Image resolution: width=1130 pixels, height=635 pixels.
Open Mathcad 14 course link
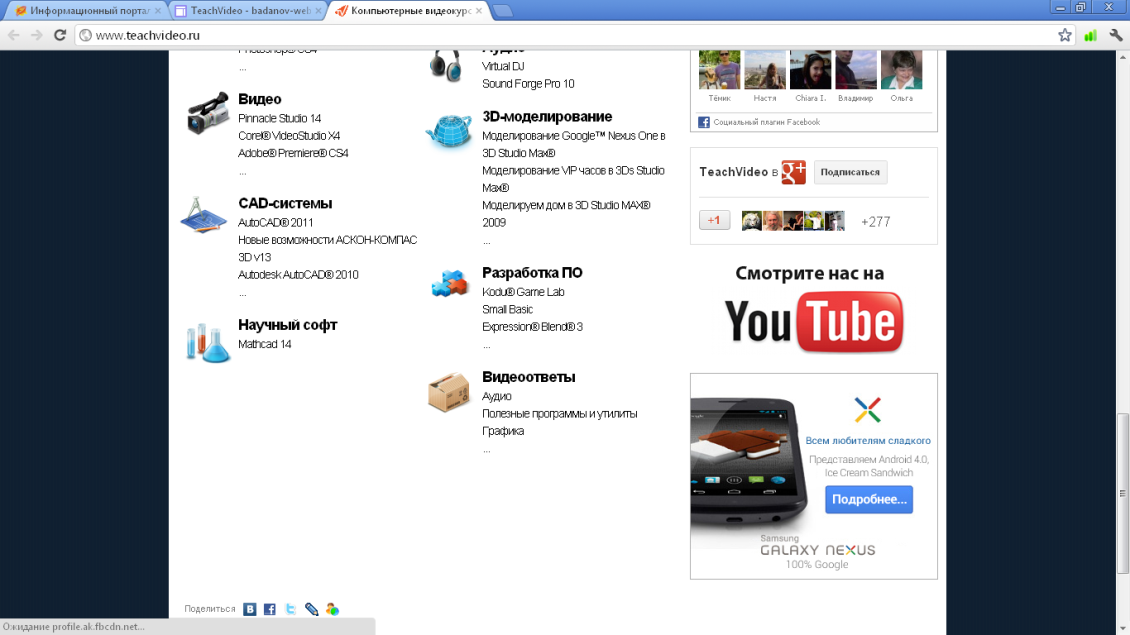(x=264, y=345)
